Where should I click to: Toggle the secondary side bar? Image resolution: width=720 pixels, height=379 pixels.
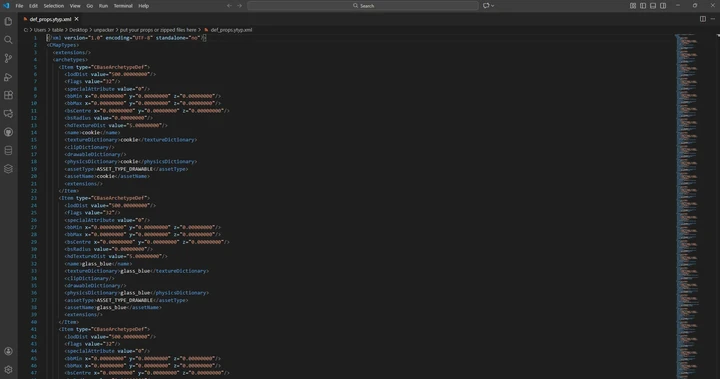(663, 6)
